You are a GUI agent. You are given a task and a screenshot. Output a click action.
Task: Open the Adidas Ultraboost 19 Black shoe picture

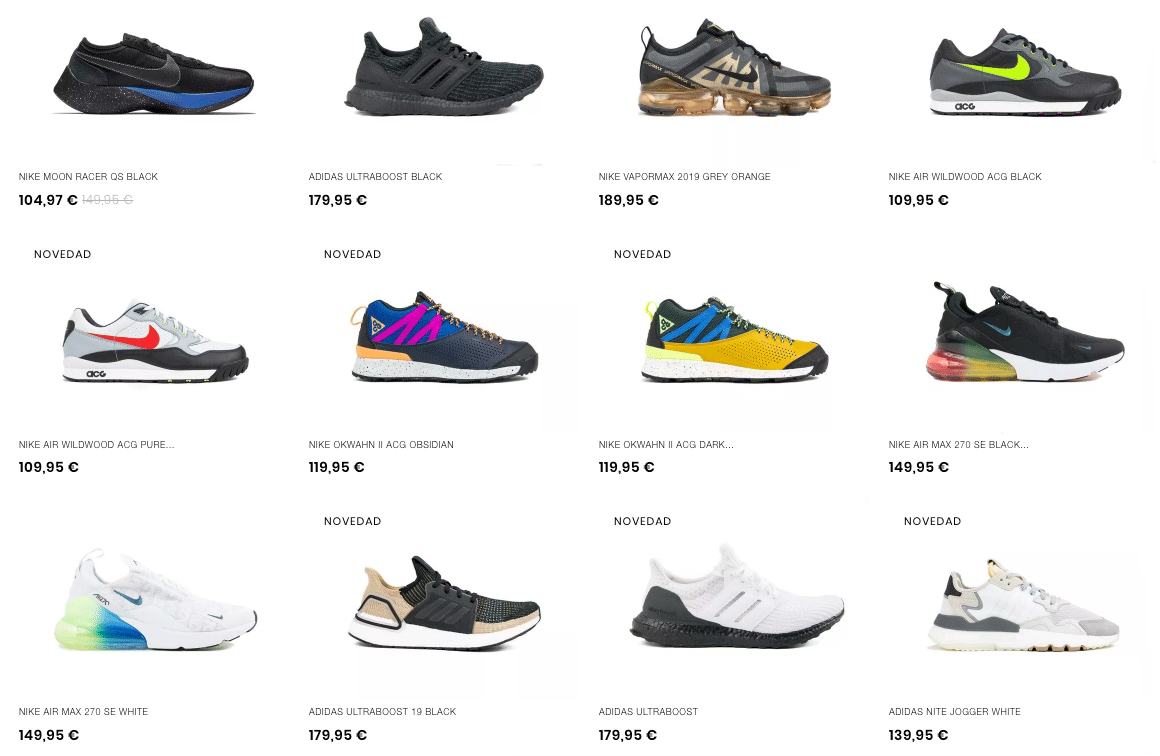[445, 603]
